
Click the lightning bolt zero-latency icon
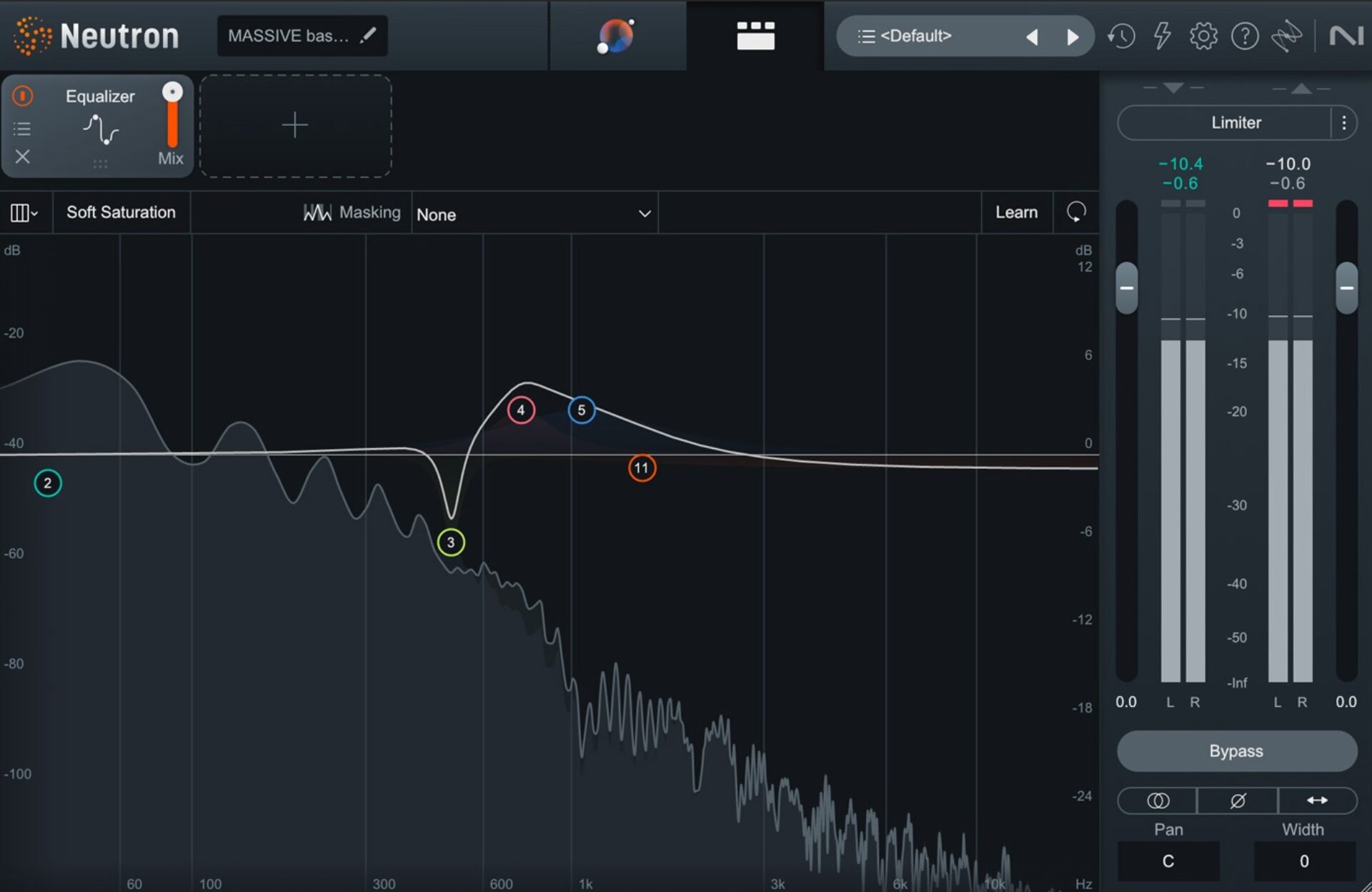tap(1163, 36)
